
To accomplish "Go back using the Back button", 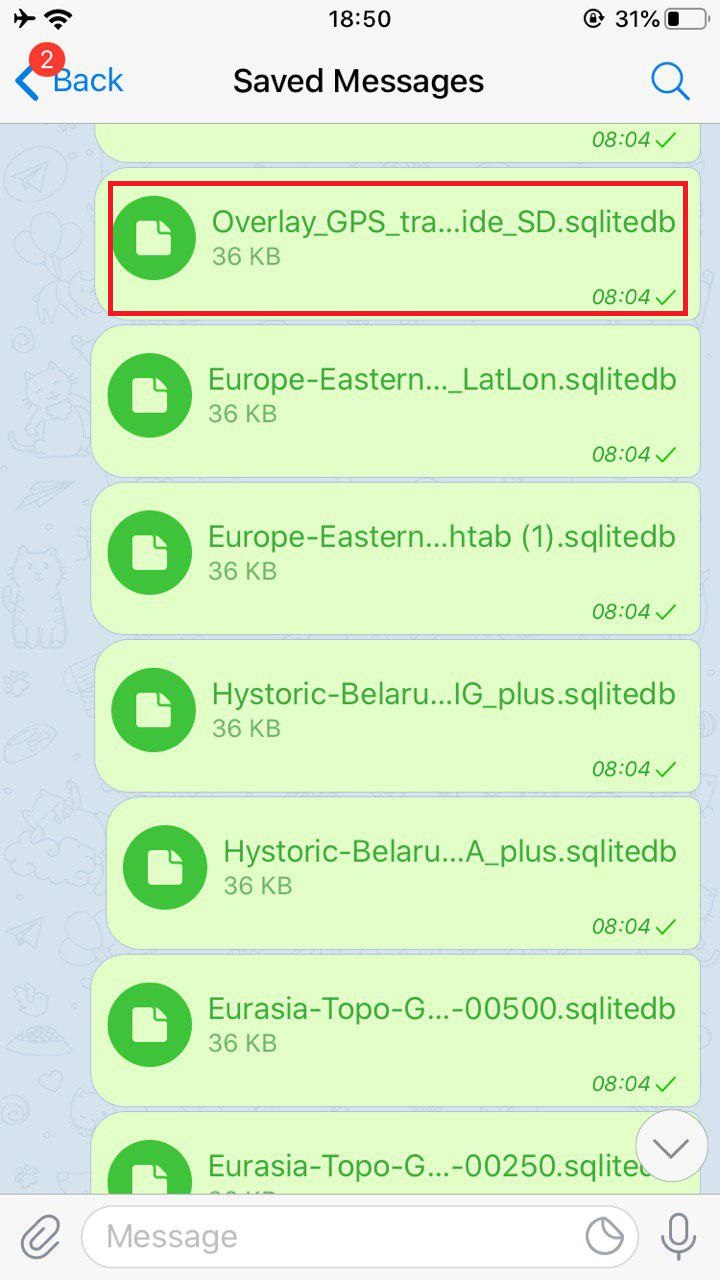I will 69,81.
